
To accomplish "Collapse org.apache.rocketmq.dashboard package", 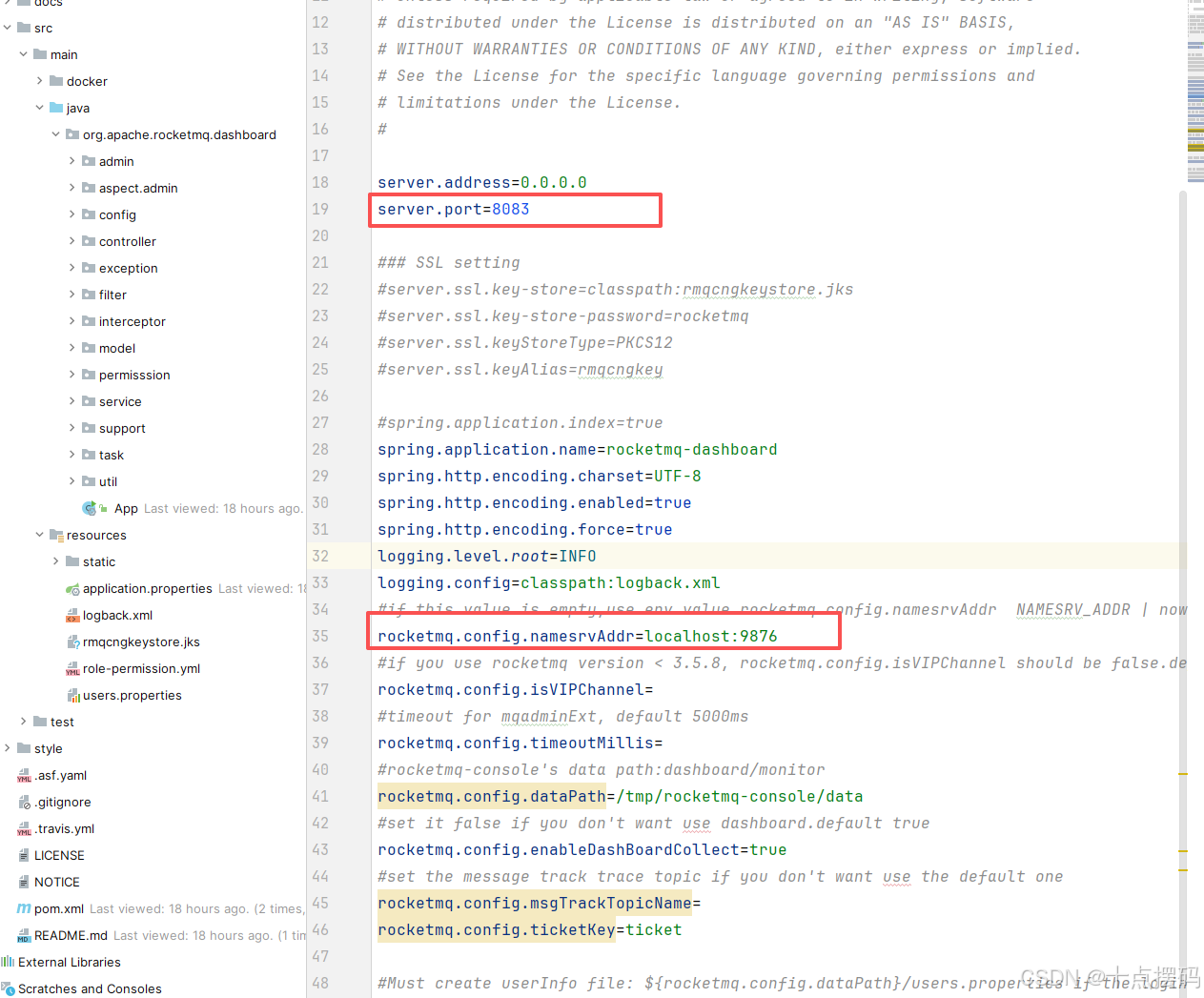I will pos(56,134).
